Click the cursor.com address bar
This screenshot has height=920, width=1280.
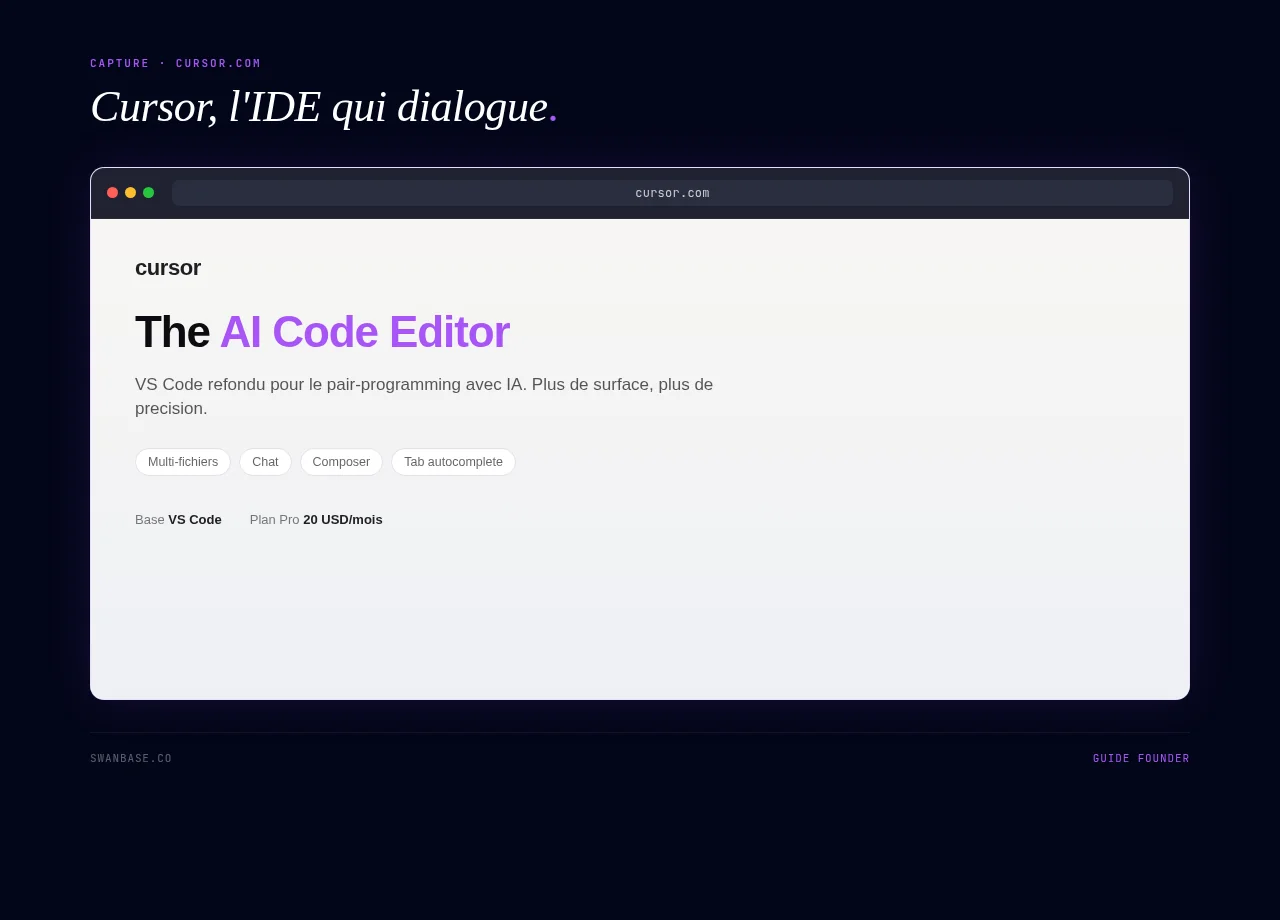672,193
